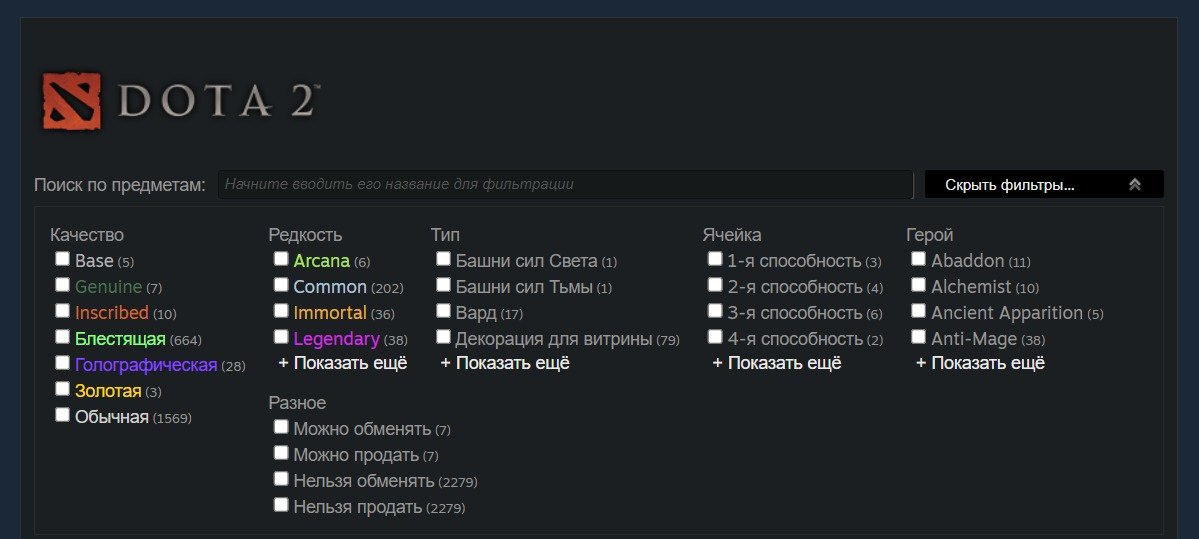Toggle the 3-я способность checkbox

point(714,311)
